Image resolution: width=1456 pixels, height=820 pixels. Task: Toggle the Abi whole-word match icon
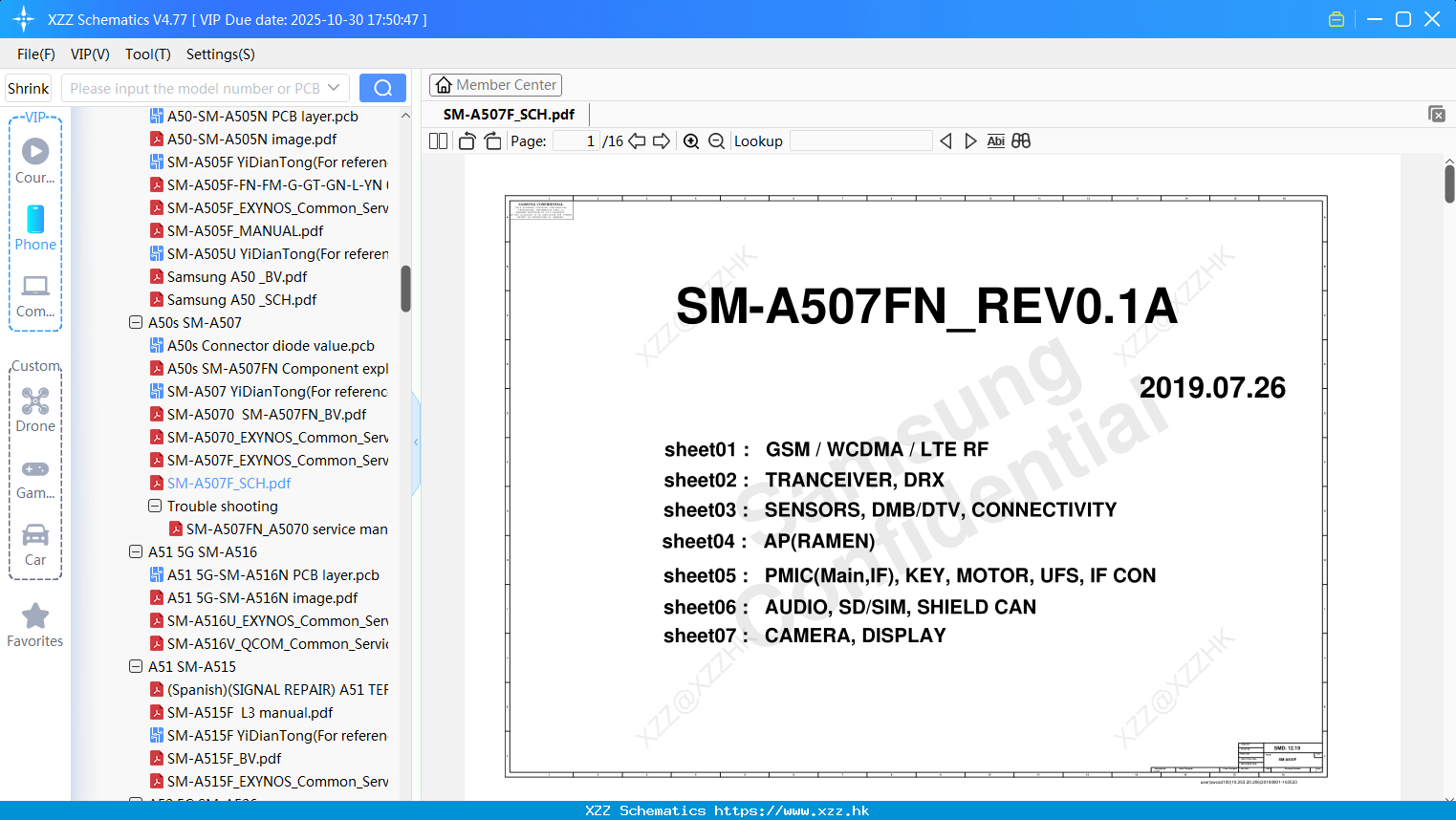click(x=995, y=141)
